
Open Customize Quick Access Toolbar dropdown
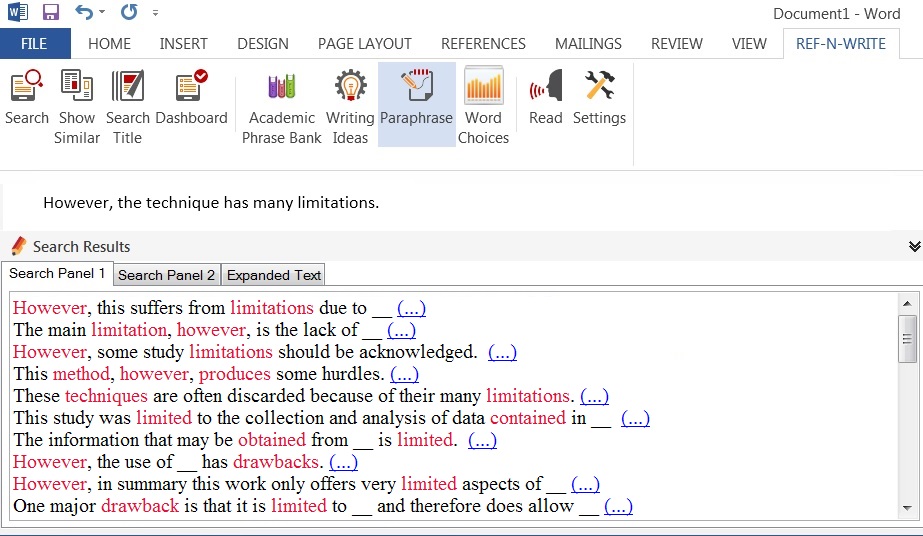[155, 12]
